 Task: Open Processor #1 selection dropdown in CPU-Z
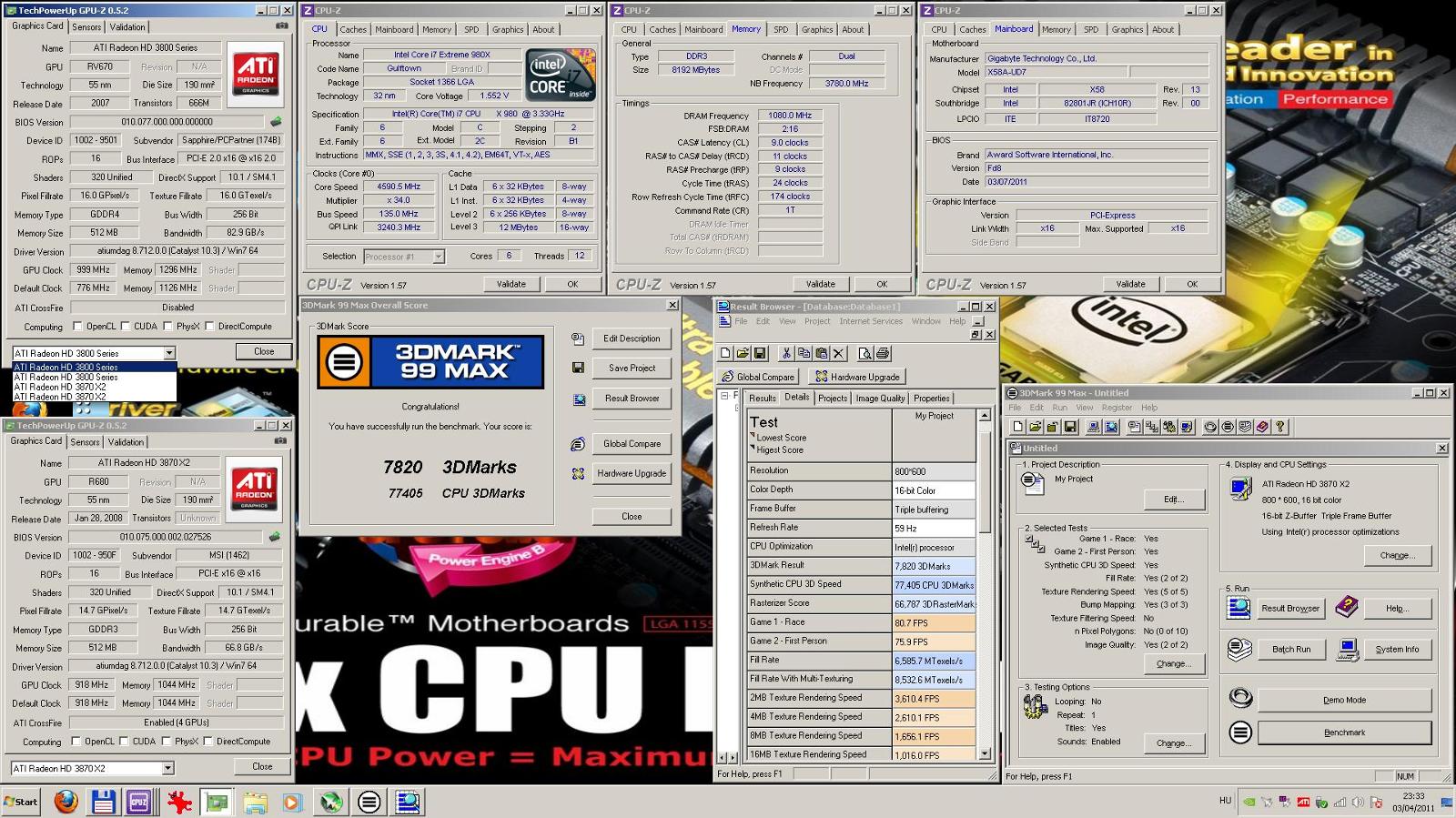click(x=439, y=257)
